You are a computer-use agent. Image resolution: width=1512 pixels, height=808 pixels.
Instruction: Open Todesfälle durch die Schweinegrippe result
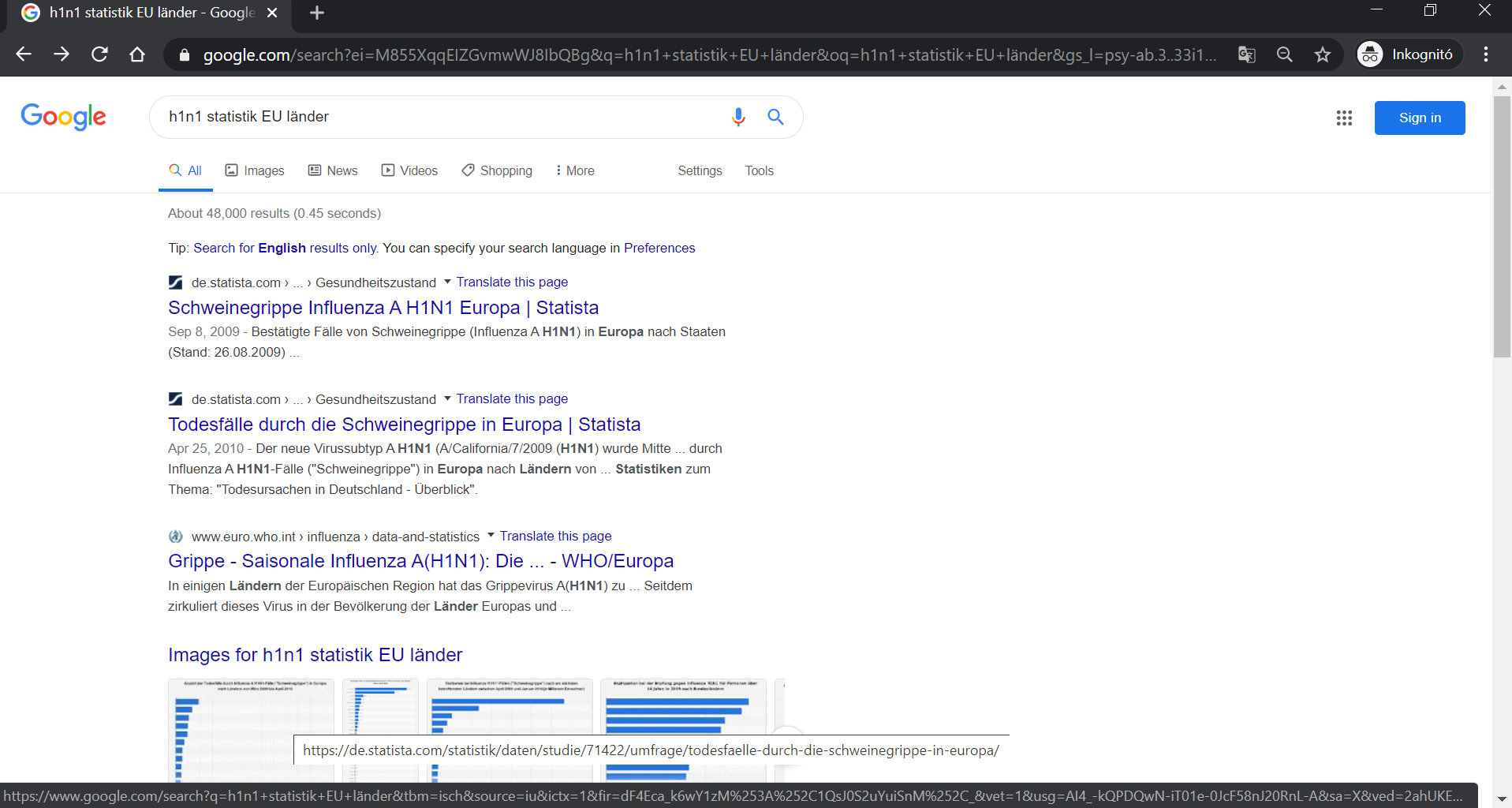click(404, 424)
